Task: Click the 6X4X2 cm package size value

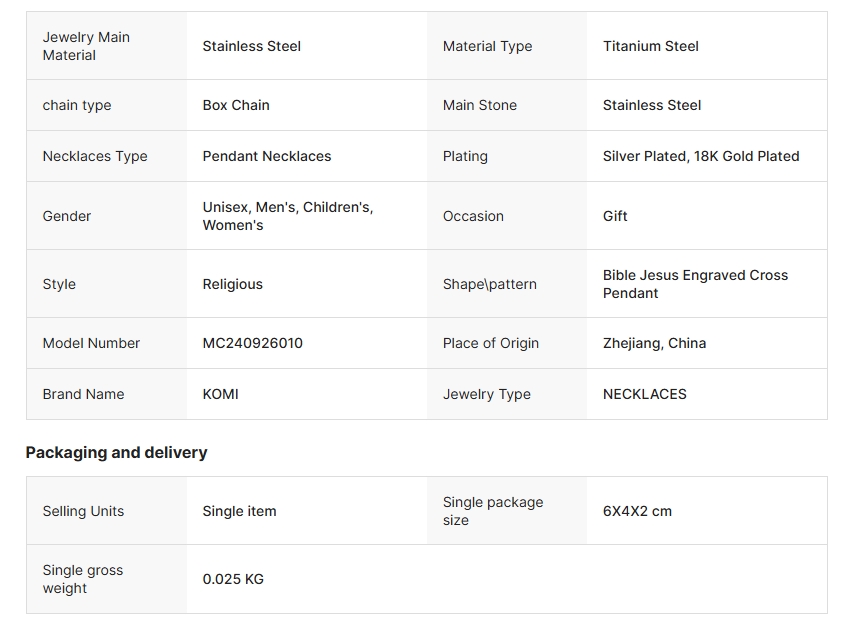Action: click(637, 511)
